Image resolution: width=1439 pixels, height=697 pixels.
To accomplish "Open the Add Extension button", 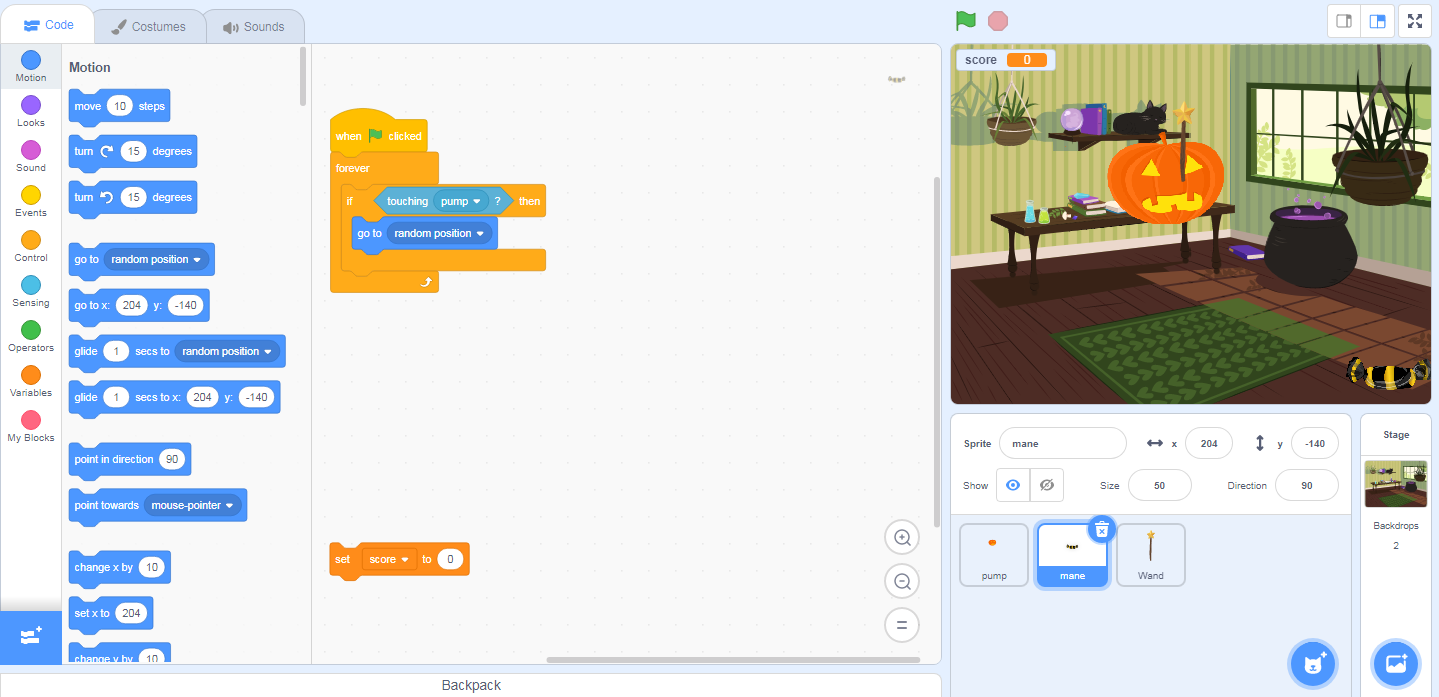I will pos(30,637).
